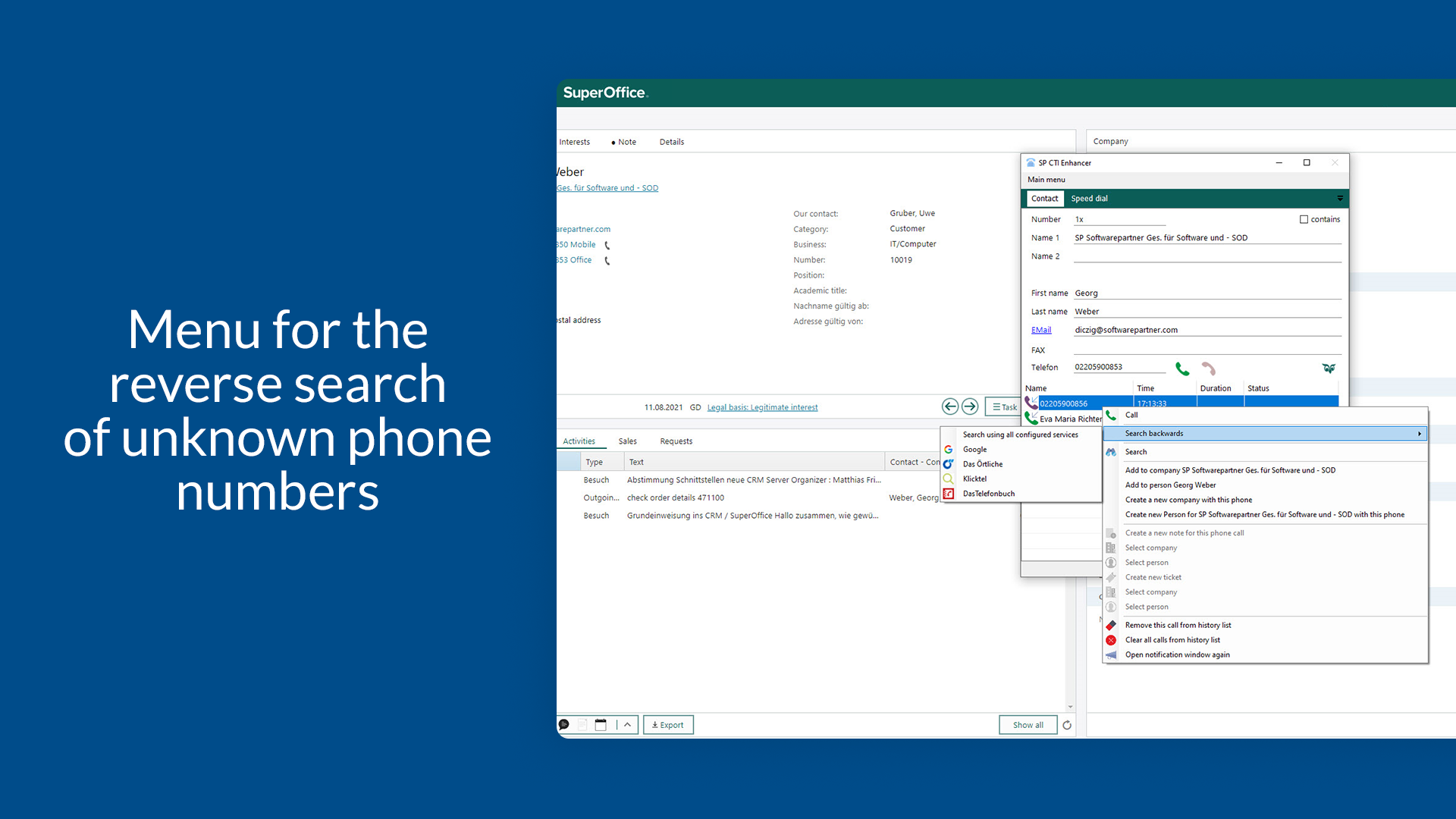The image size is (1456, 819).
Task: Switch to the Contact tab in CTI Enhancer
Action: coord(1044,199)
